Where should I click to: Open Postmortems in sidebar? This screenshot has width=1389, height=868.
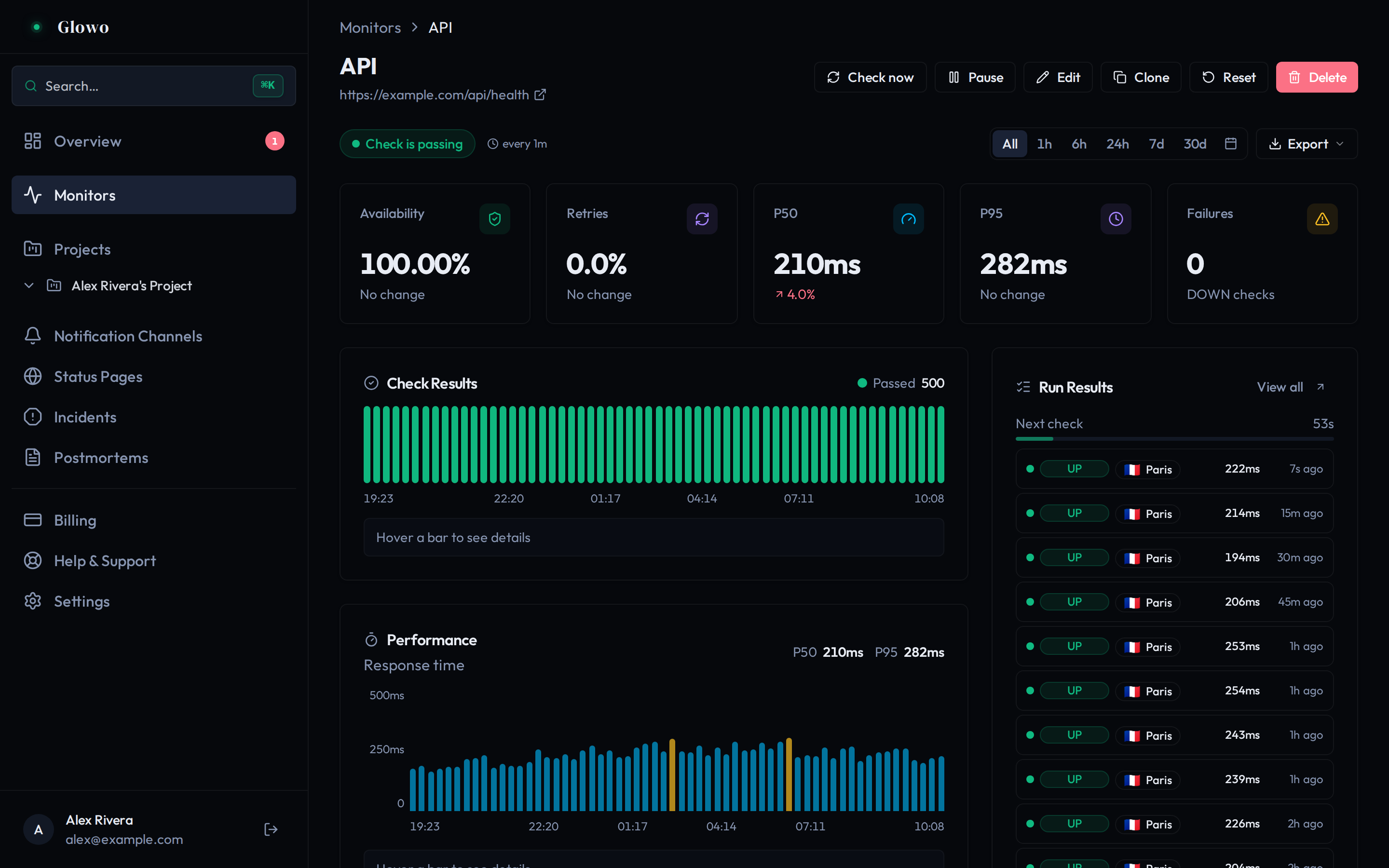[154, 458]
